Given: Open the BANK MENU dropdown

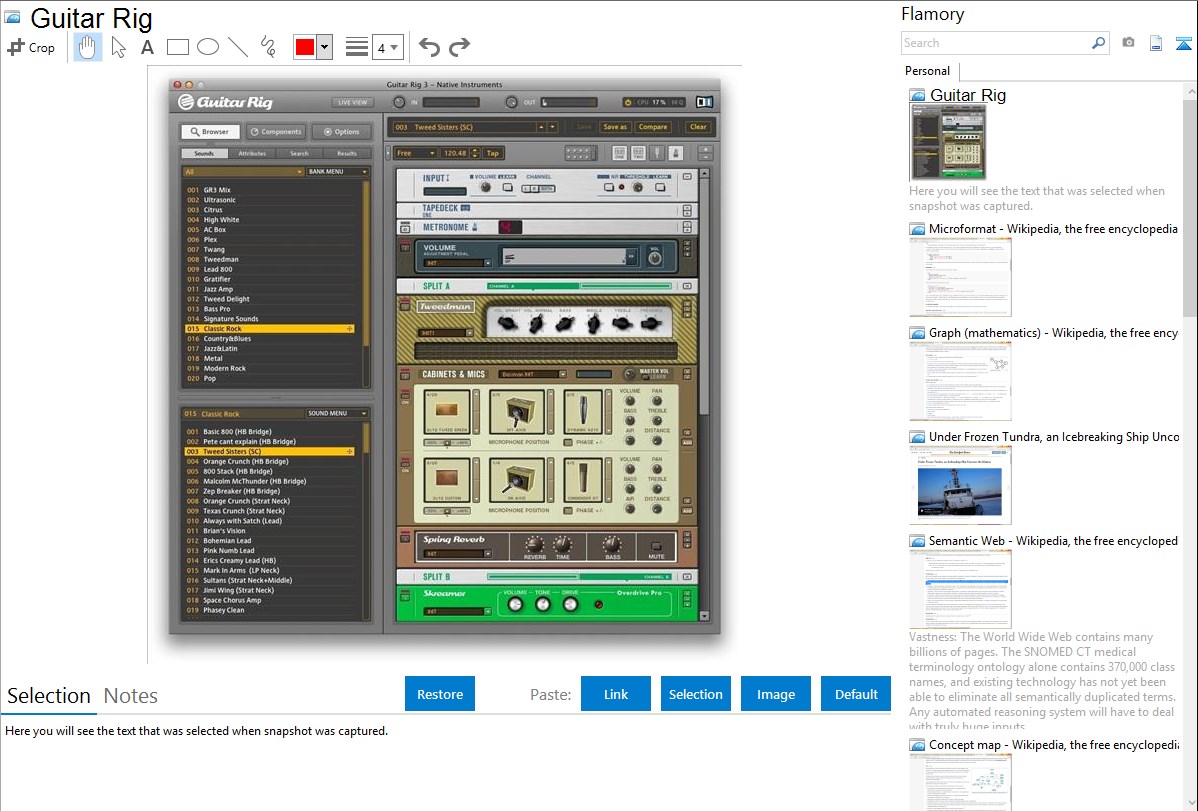Looking at the screenshot, I should click(x=337, y=172).
